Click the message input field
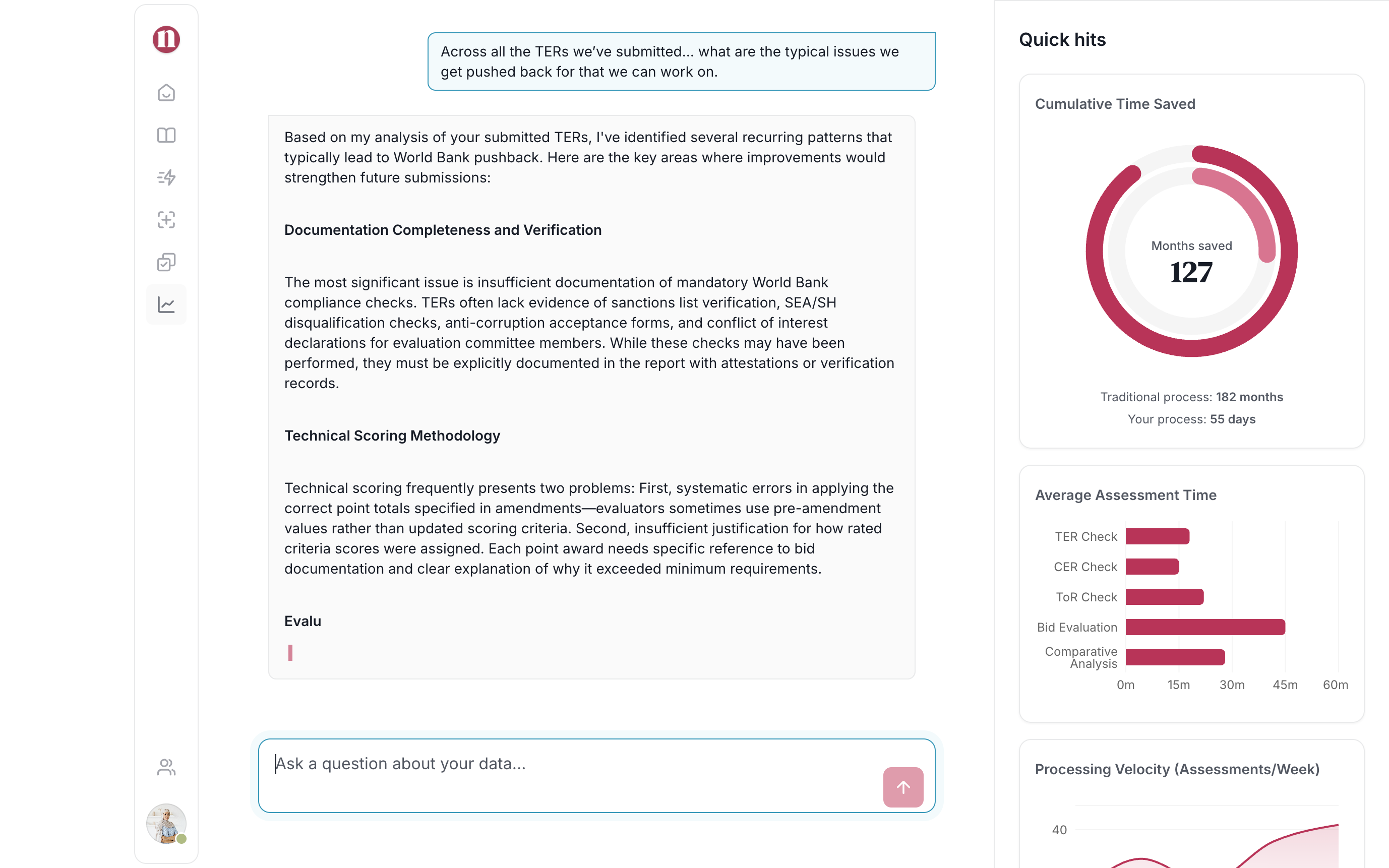 click(x=574, y=764)
